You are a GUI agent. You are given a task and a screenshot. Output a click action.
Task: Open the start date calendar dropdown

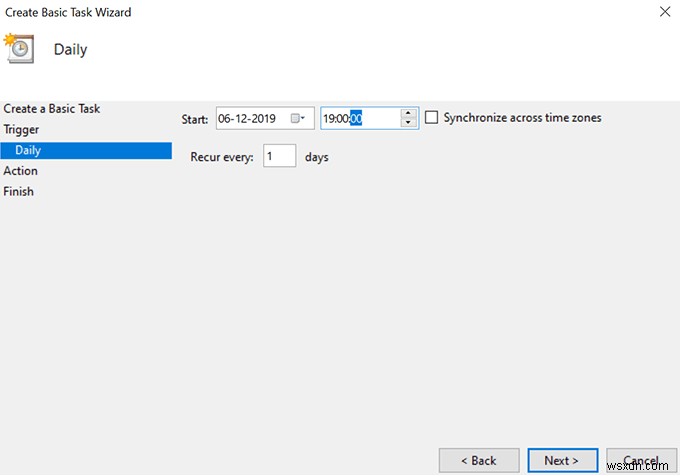click(298, 118)
